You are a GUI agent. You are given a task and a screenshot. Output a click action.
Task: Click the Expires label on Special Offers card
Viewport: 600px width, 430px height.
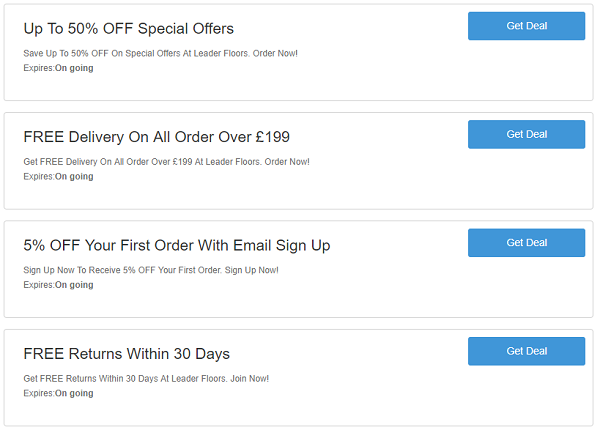tap(58, 68)
